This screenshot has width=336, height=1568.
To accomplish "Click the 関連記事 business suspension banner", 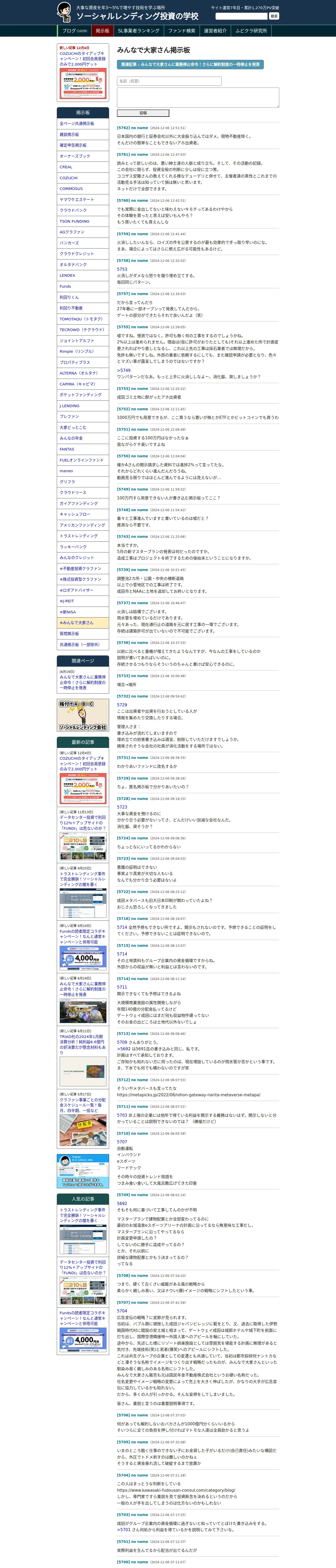I will [190, 64].
